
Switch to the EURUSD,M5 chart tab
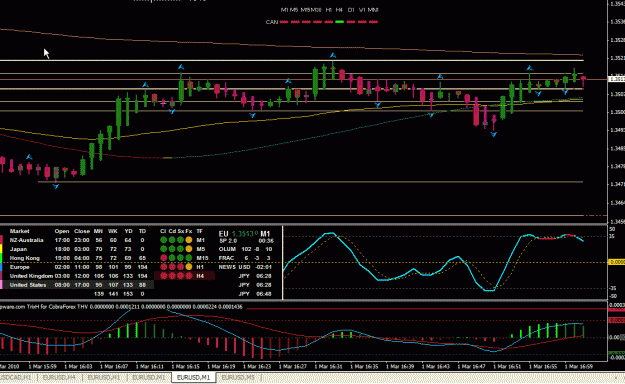pyautogui.click(x=238, y=377)
